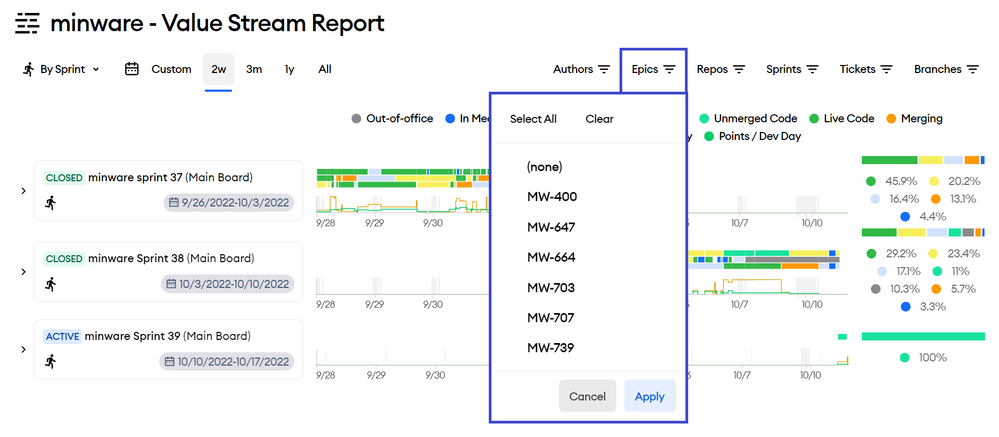Show the All time range
999x437 pixels.
(325, 69)
